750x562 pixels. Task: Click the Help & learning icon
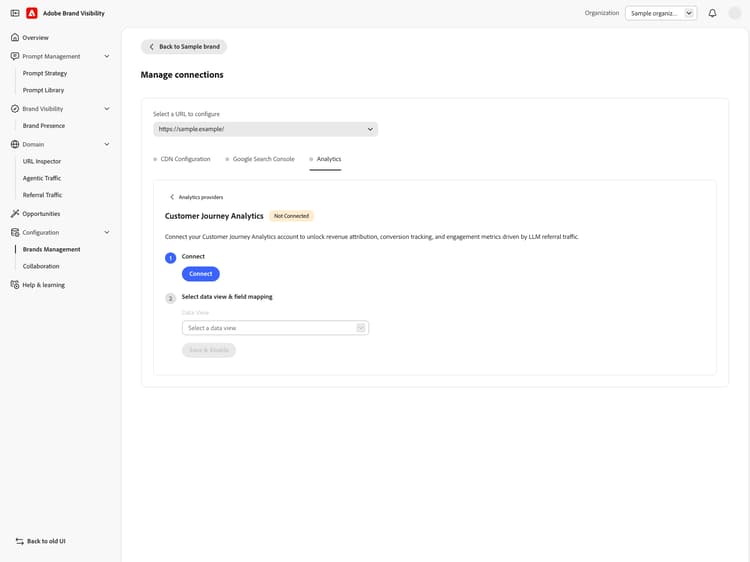click(15, 285)
